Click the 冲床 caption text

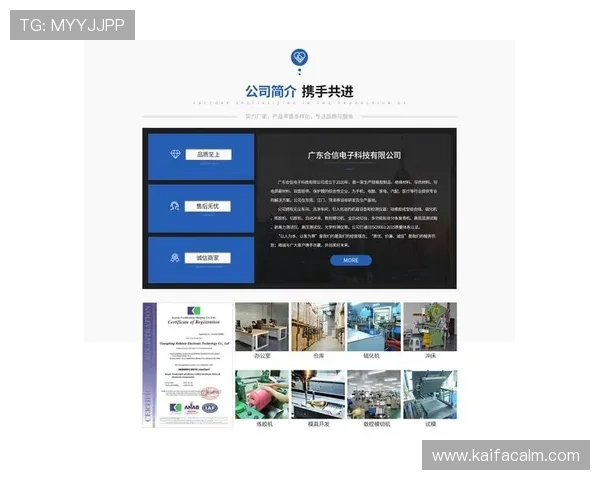point(430,356)
